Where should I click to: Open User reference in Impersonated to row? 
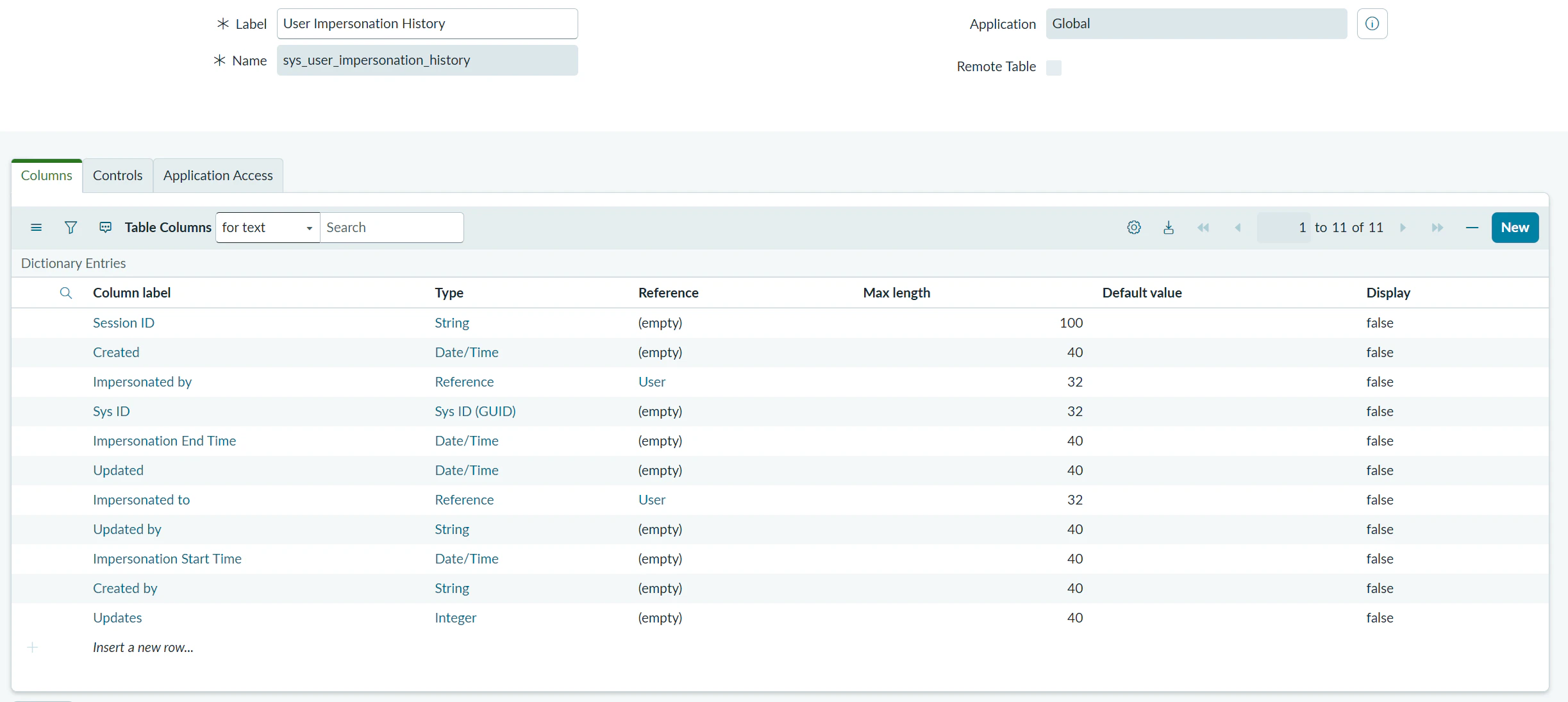pos(652,500)
